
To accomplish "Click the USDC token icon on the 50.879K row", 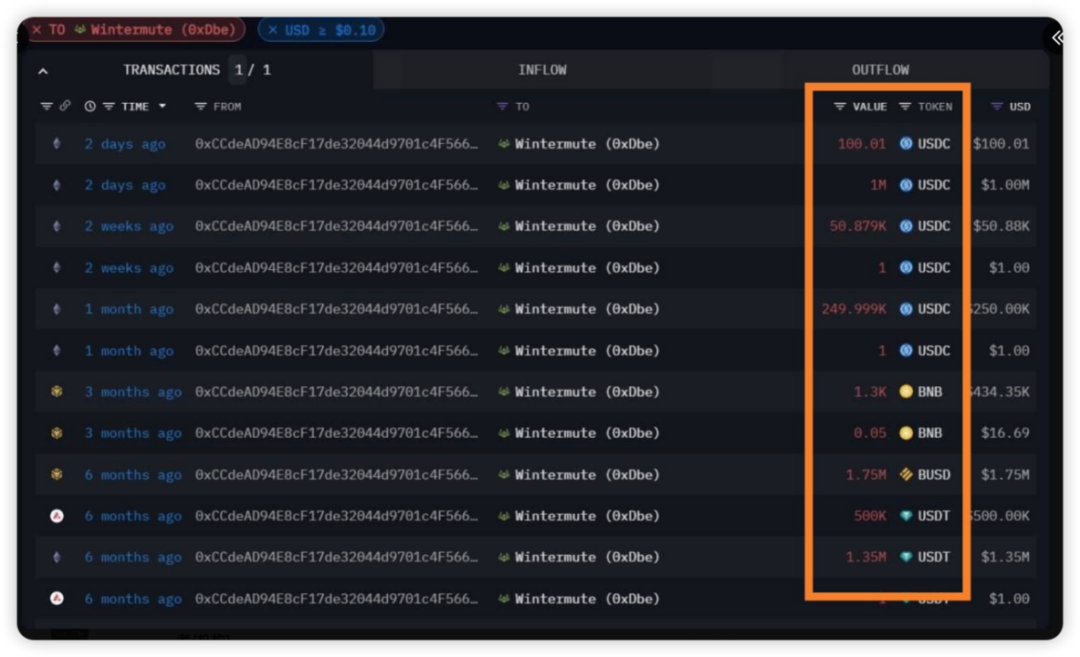I will (906, 226).
